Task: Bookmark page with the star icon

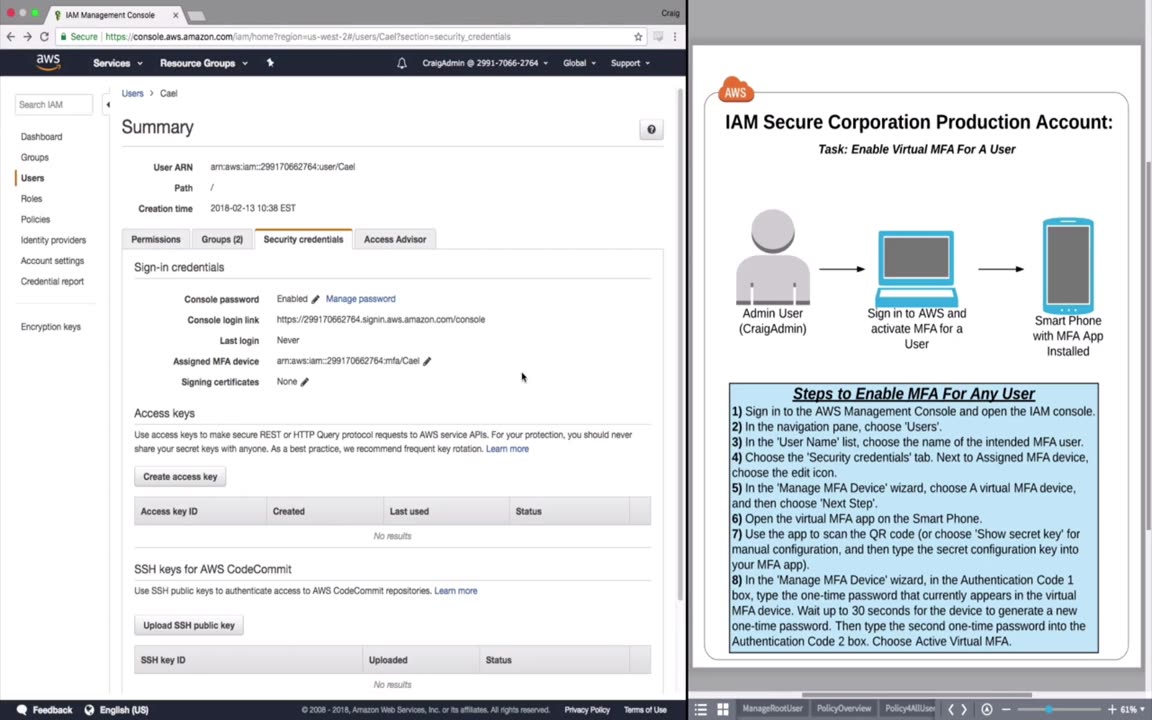Action: (x=638, y=36)
